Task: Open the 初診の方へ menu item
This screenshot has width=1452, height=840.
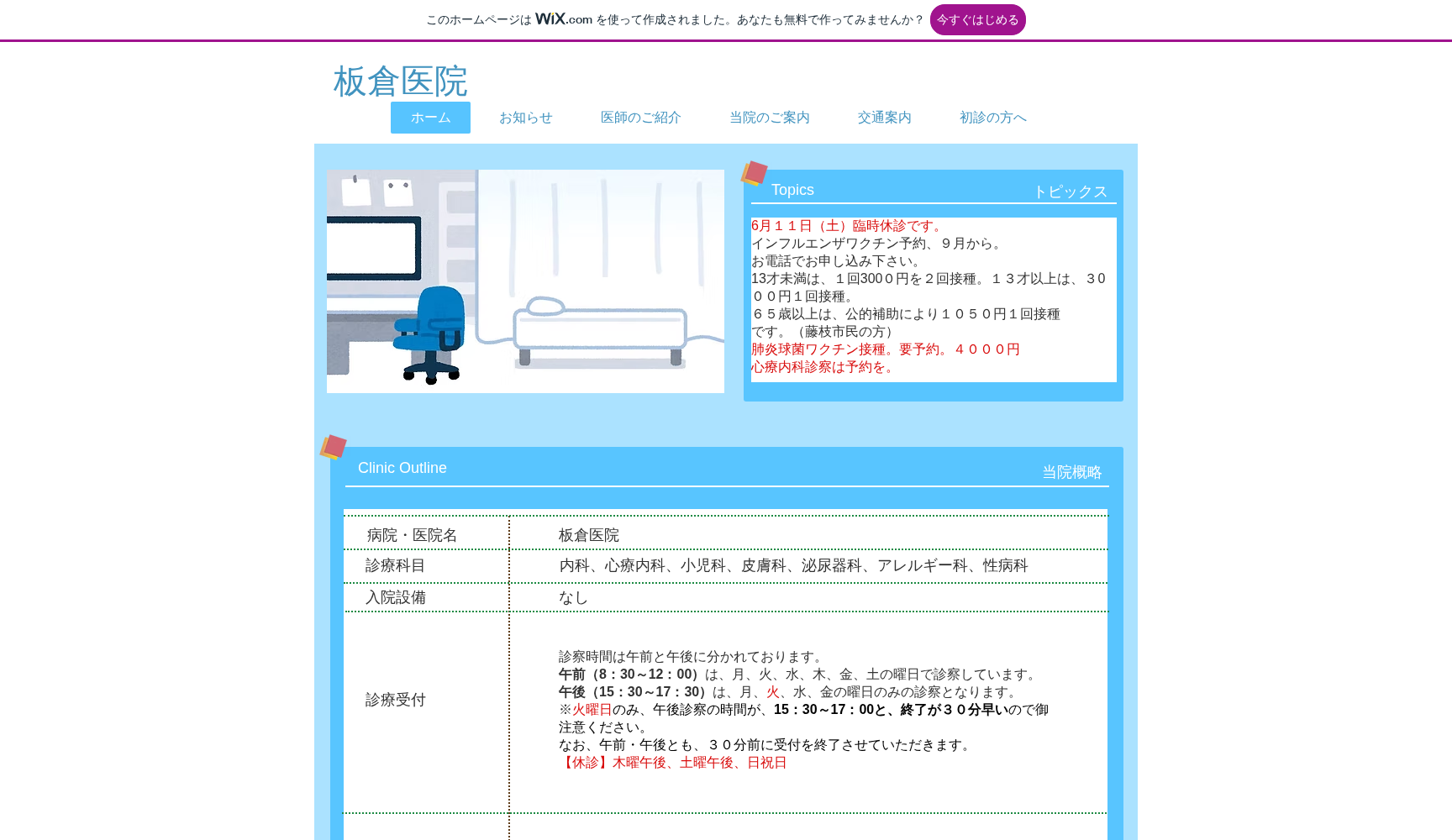Action: (x=992, y=118)
